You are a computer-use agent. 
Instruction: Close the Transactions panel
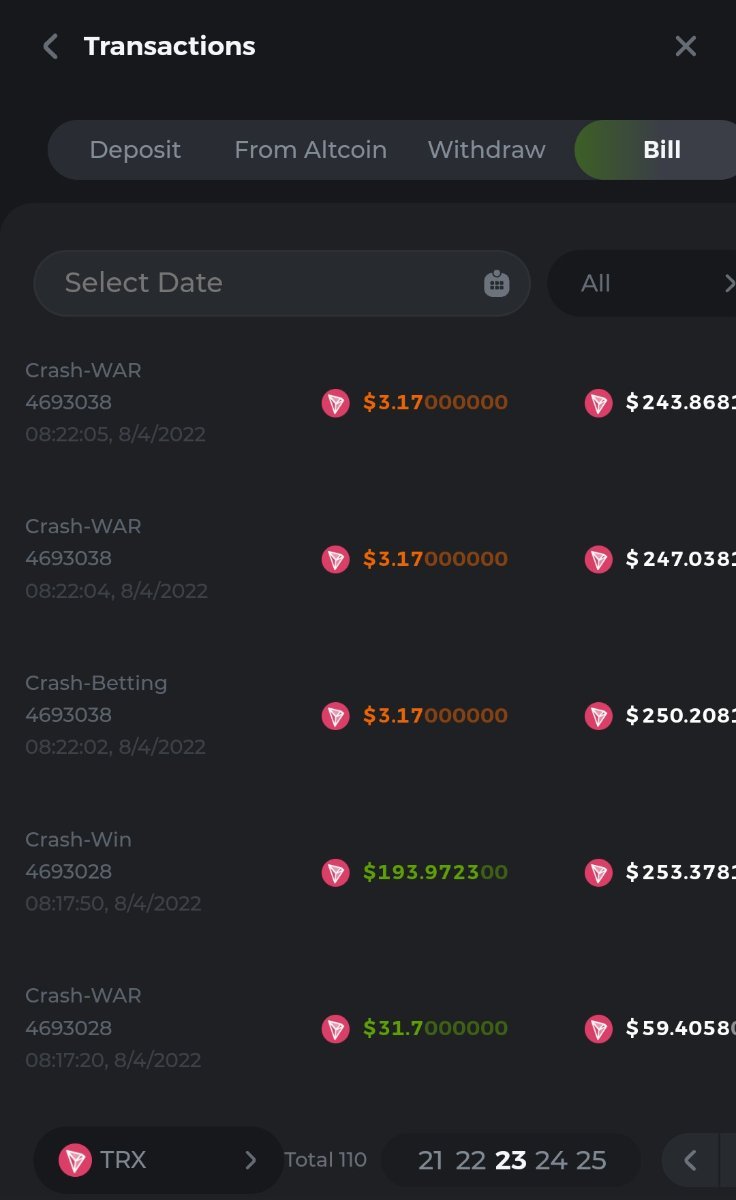coord(685,46)
